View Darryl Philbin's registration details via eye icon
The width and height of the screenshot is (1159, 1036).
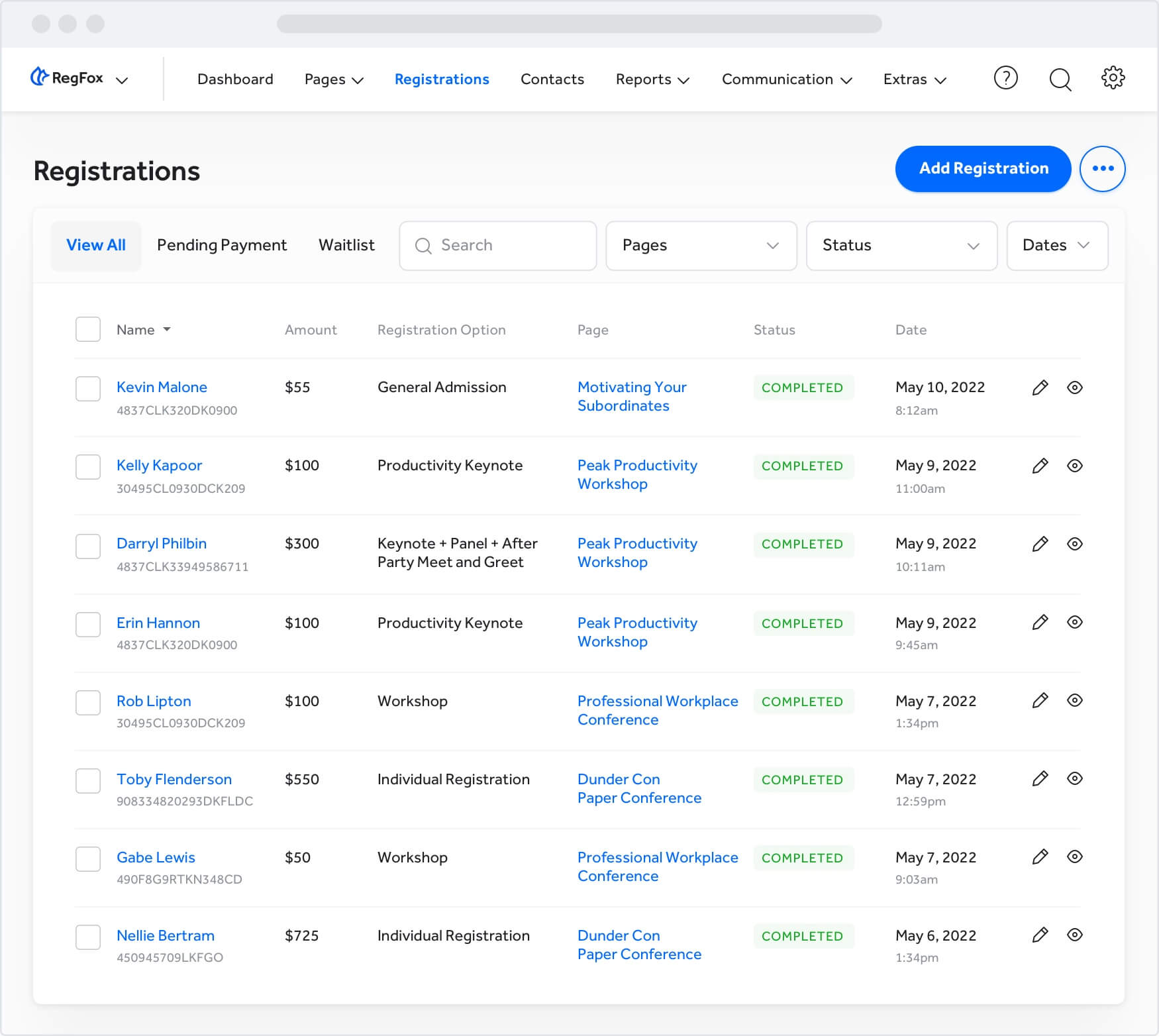coord(1074,544)
